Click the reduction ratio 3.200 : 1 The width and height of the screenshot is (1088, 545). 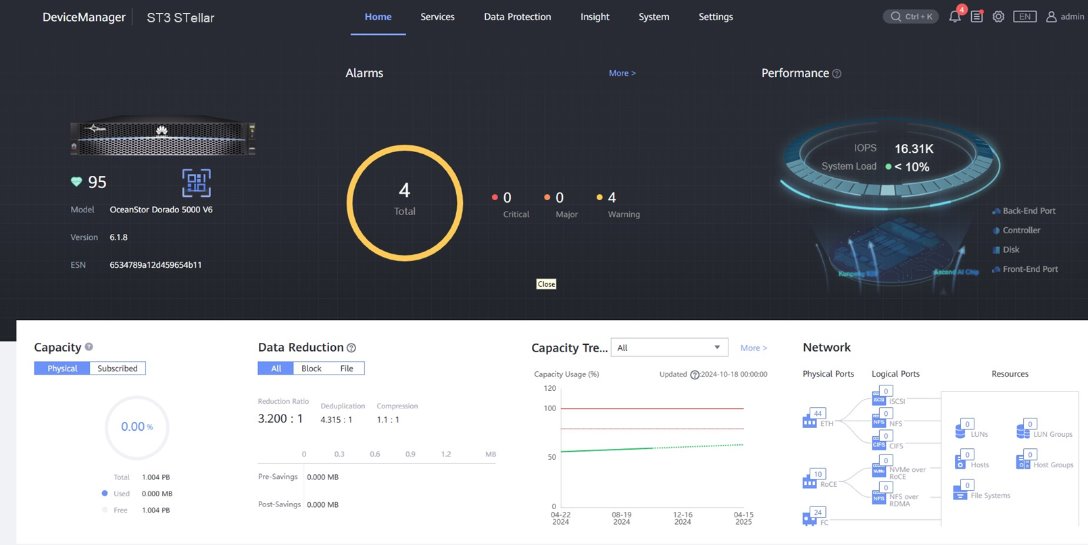(280, 419)
